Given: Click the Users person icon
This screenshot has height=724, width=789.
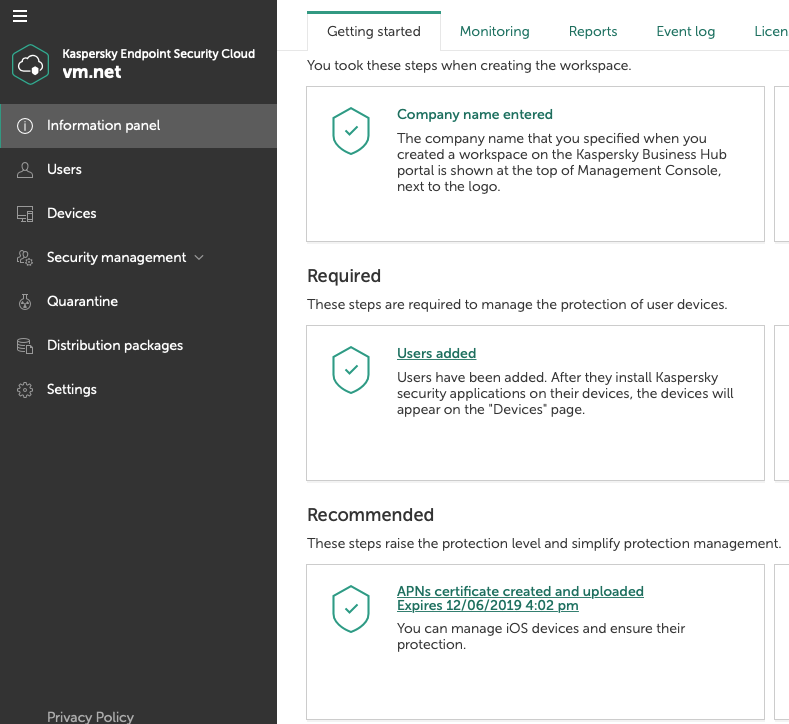Looking at the screenshot, I should click(26, 170).
